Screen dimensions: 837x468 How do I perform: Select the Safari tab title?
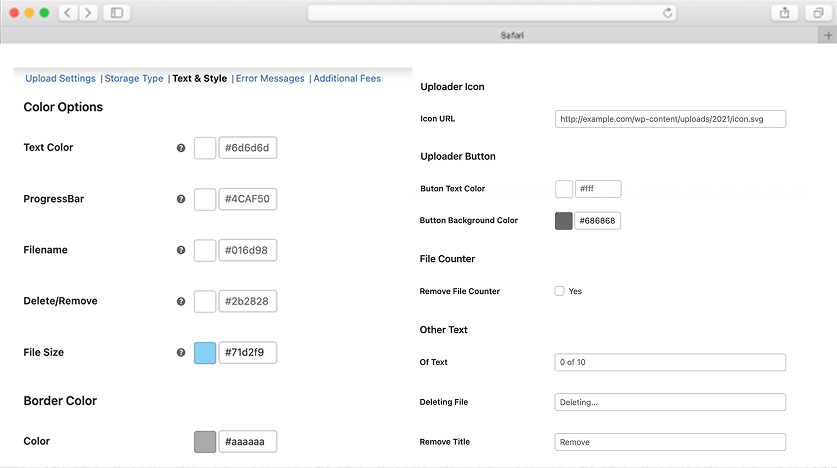point(512,35)
